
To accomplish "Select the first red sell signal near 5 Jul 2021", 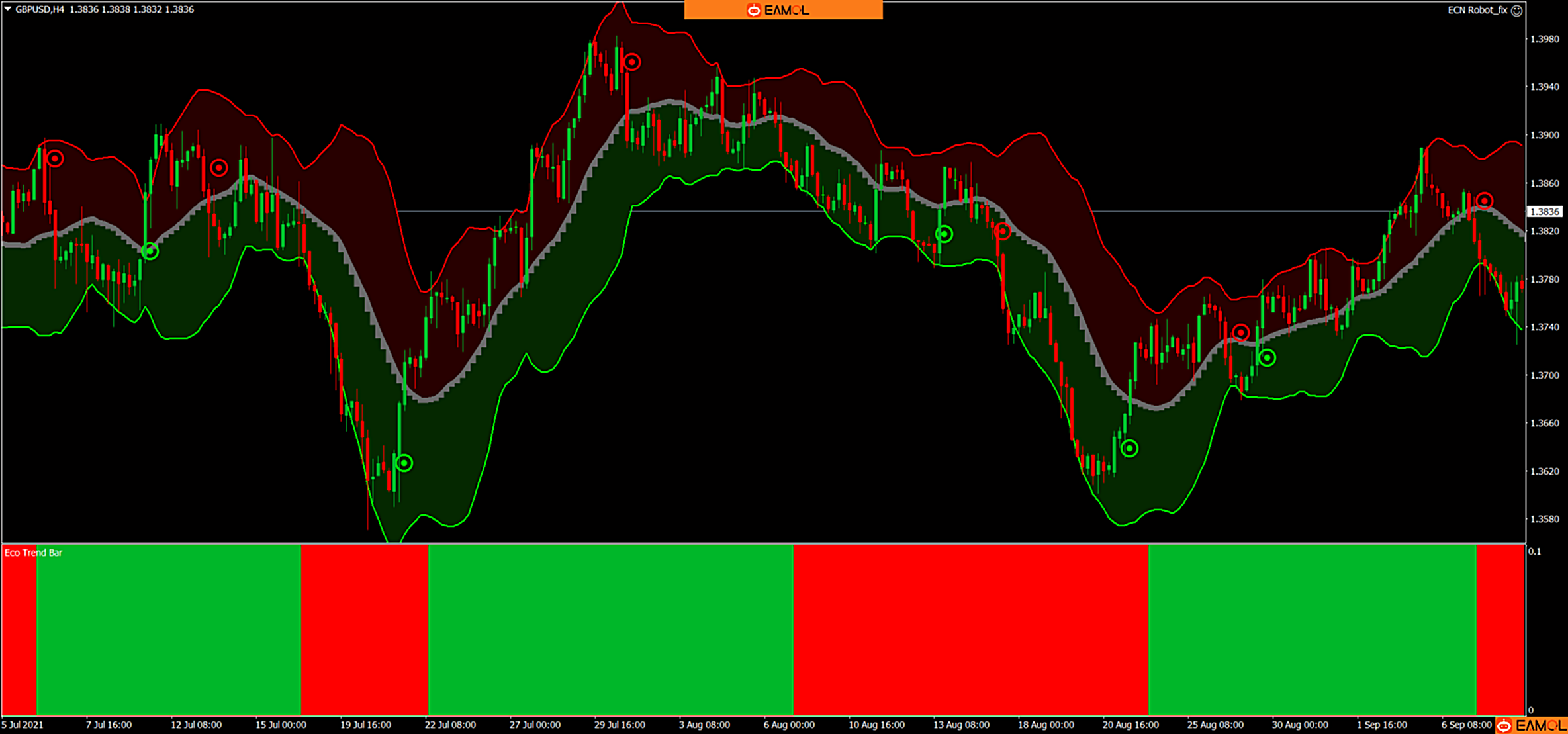I will pos(55,159).
